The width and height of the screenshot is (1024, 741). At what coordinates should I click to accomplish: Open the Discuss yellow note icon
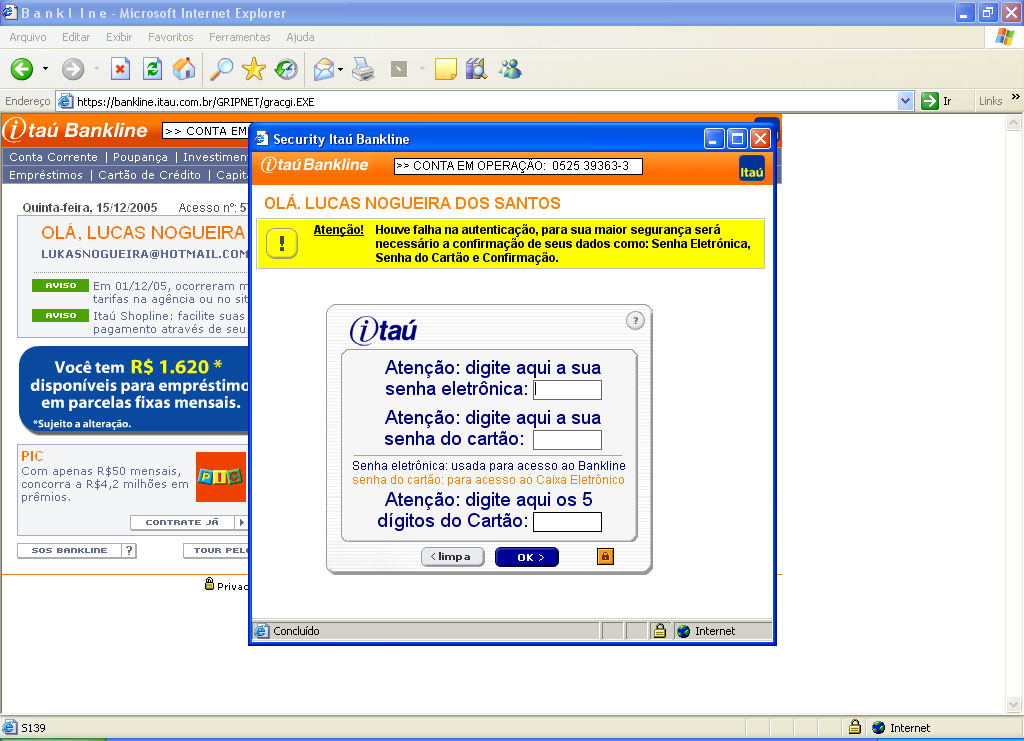pyautogui.click(x=445, y=69)
